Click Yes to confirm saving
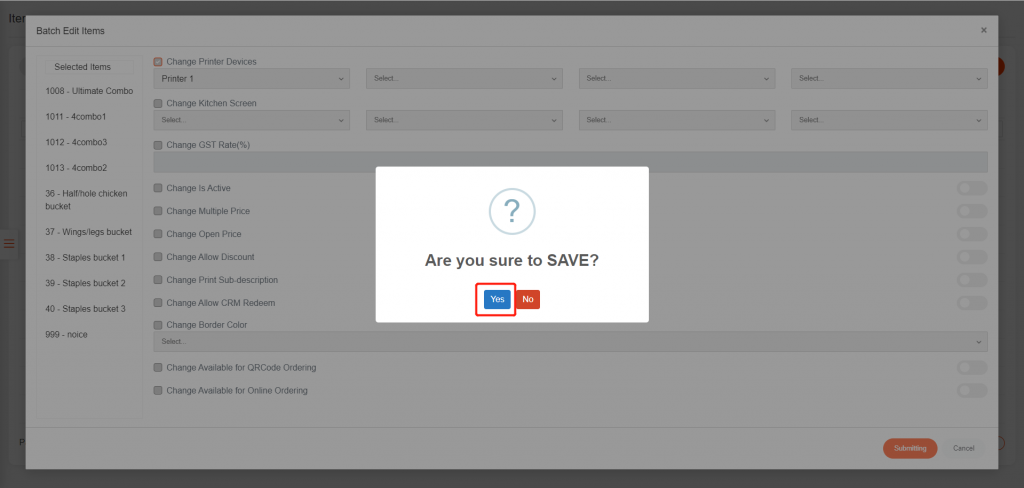 coord(497,299)
